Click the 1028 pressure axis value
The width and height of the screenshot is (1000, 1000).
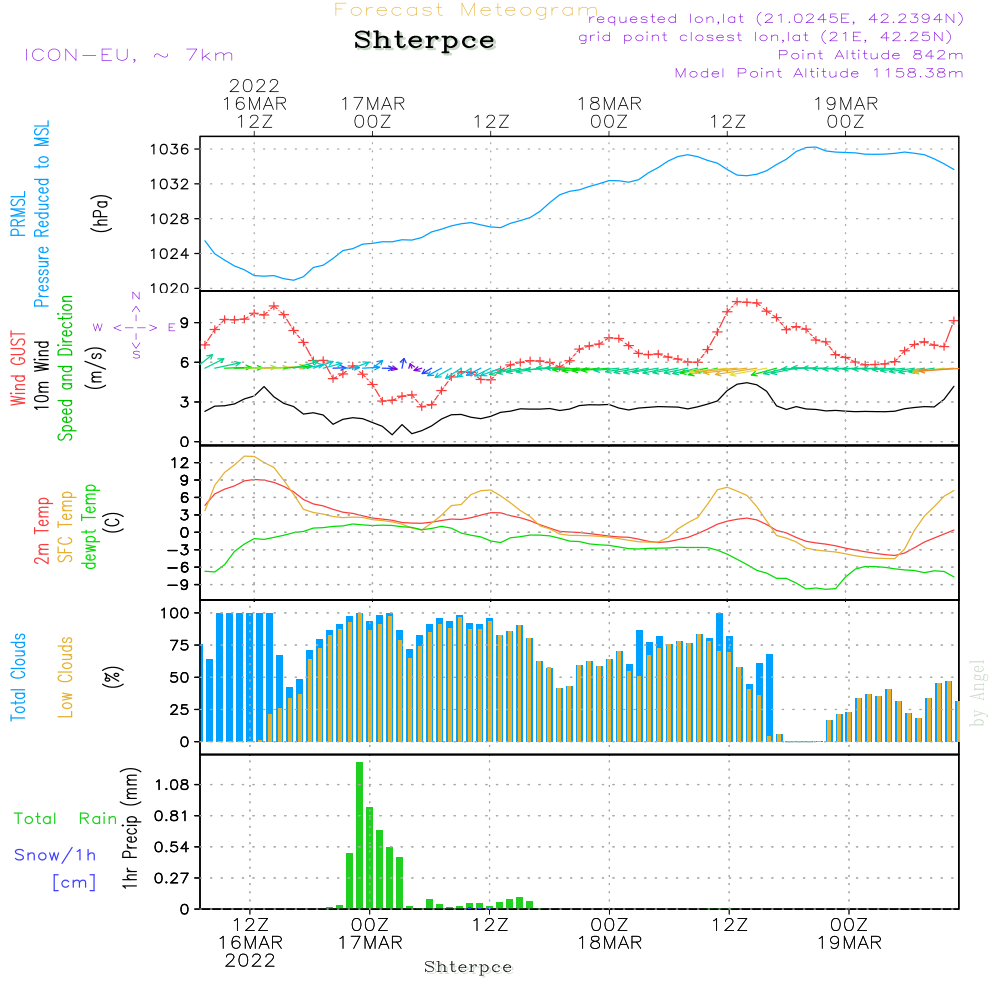[170, 219]
